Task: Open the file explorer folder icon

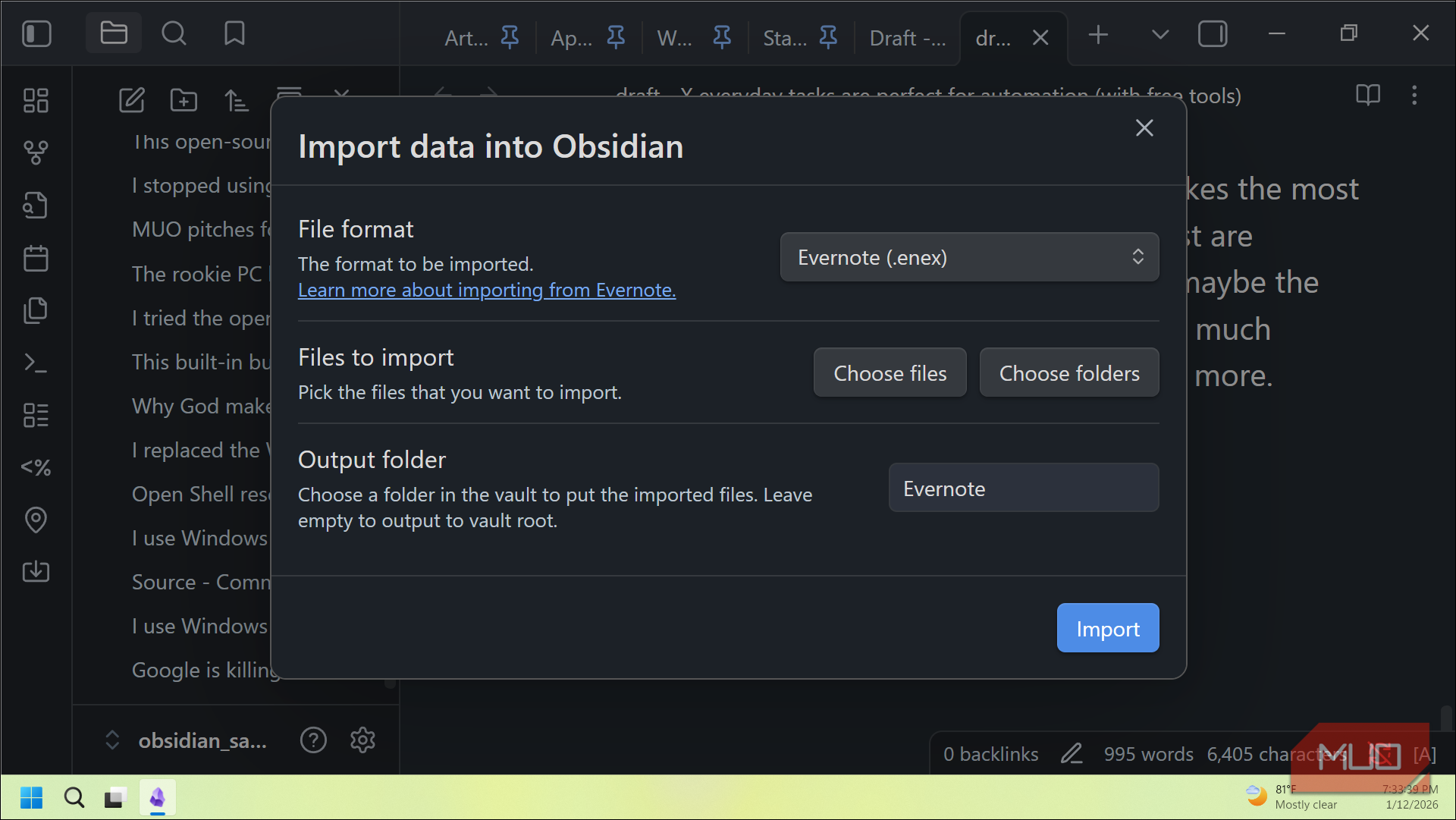Action: [x=114, y=33]
